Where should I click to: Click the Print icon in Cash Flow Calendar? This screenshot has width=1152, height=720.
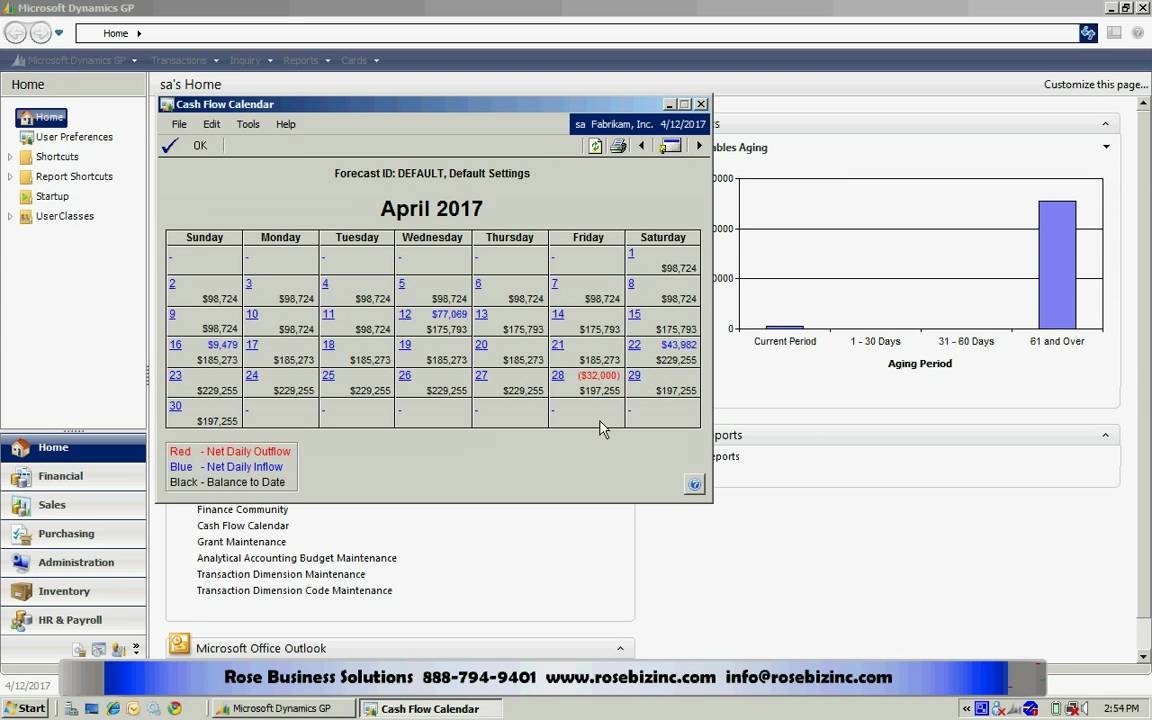coord(618,145)
